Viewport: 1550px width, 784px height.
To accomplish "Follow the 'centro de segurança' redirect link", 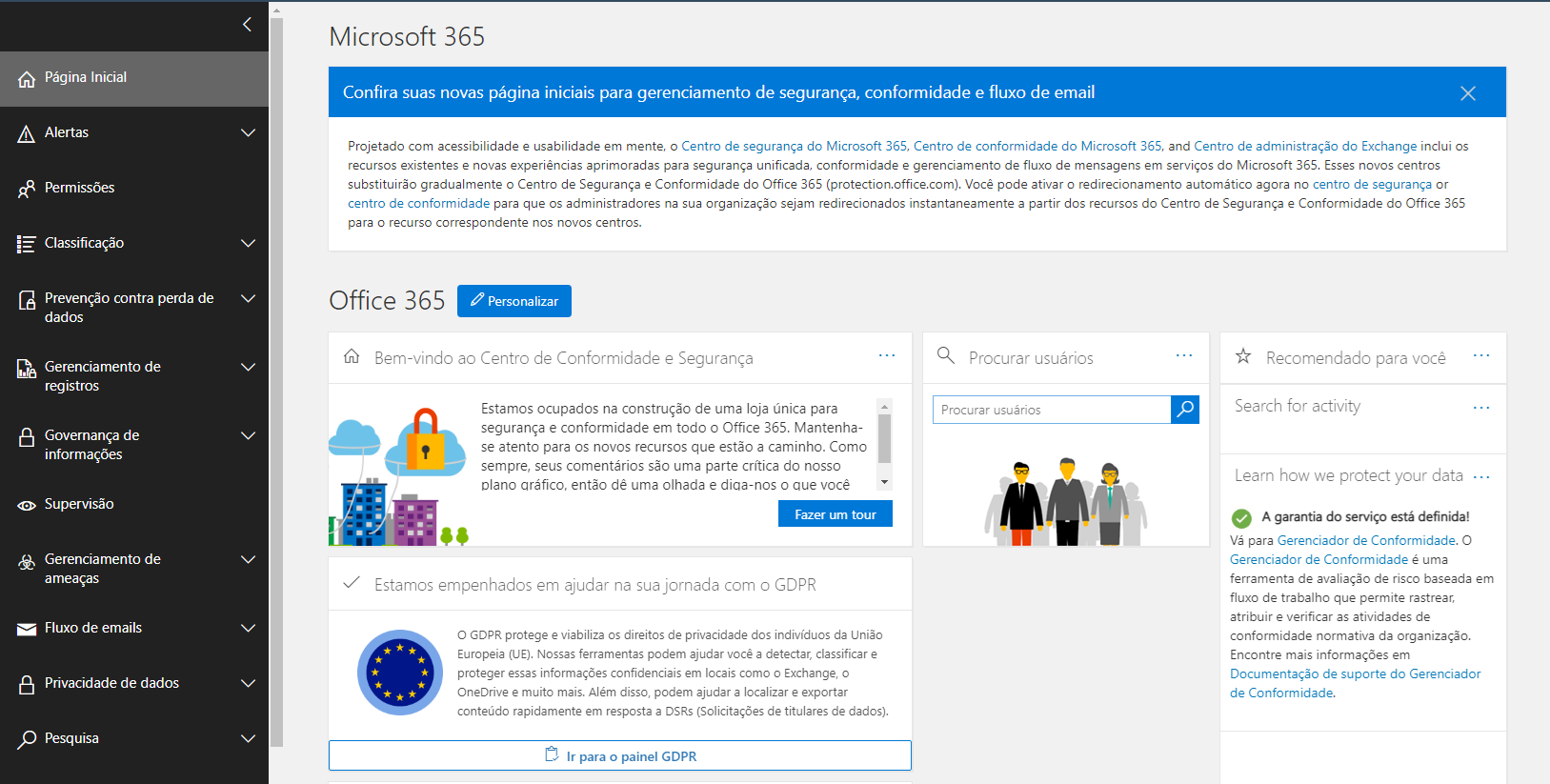I will pos(1372,184).
